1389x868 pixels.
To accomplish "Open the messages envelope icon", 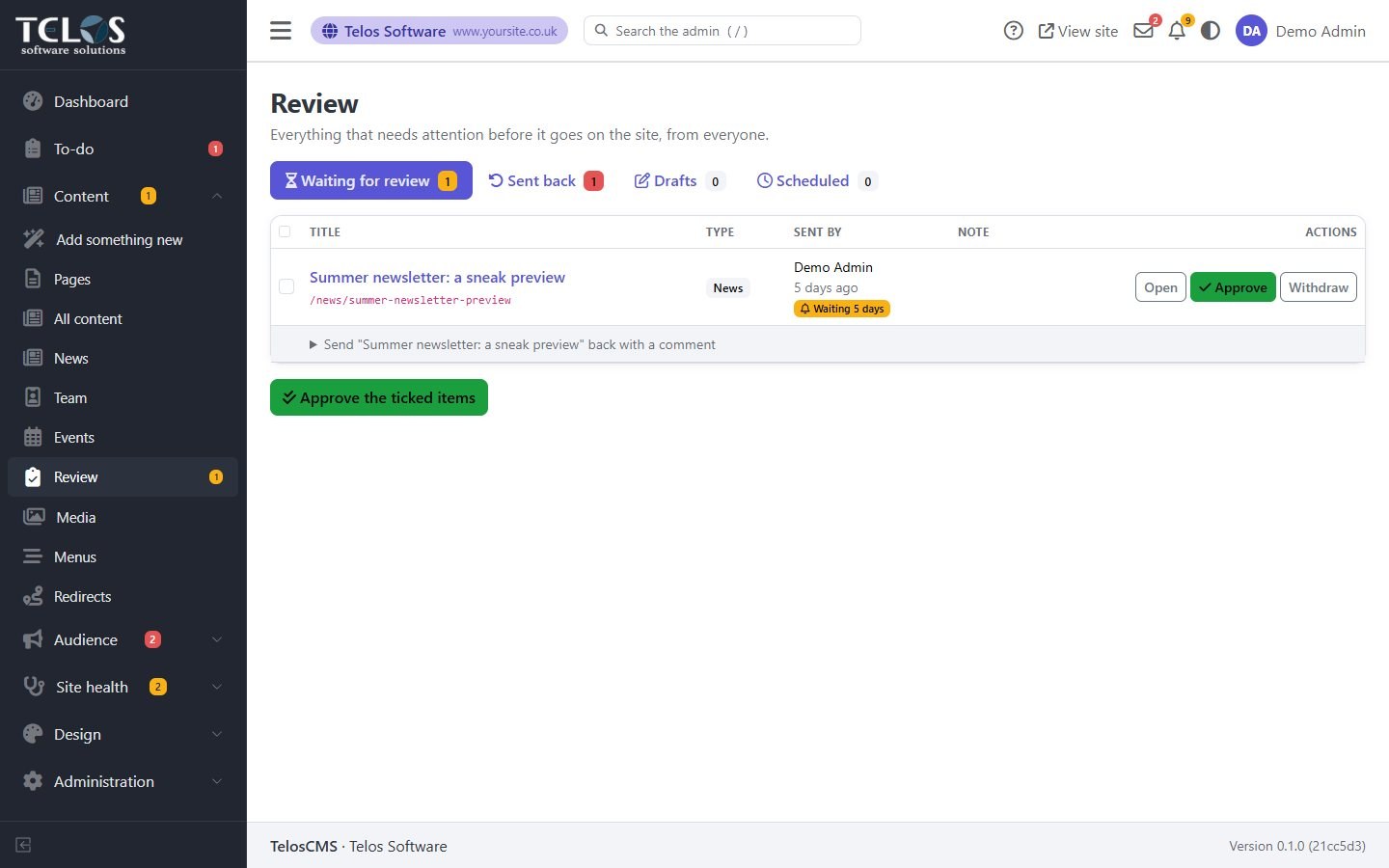I will 1144,31.
